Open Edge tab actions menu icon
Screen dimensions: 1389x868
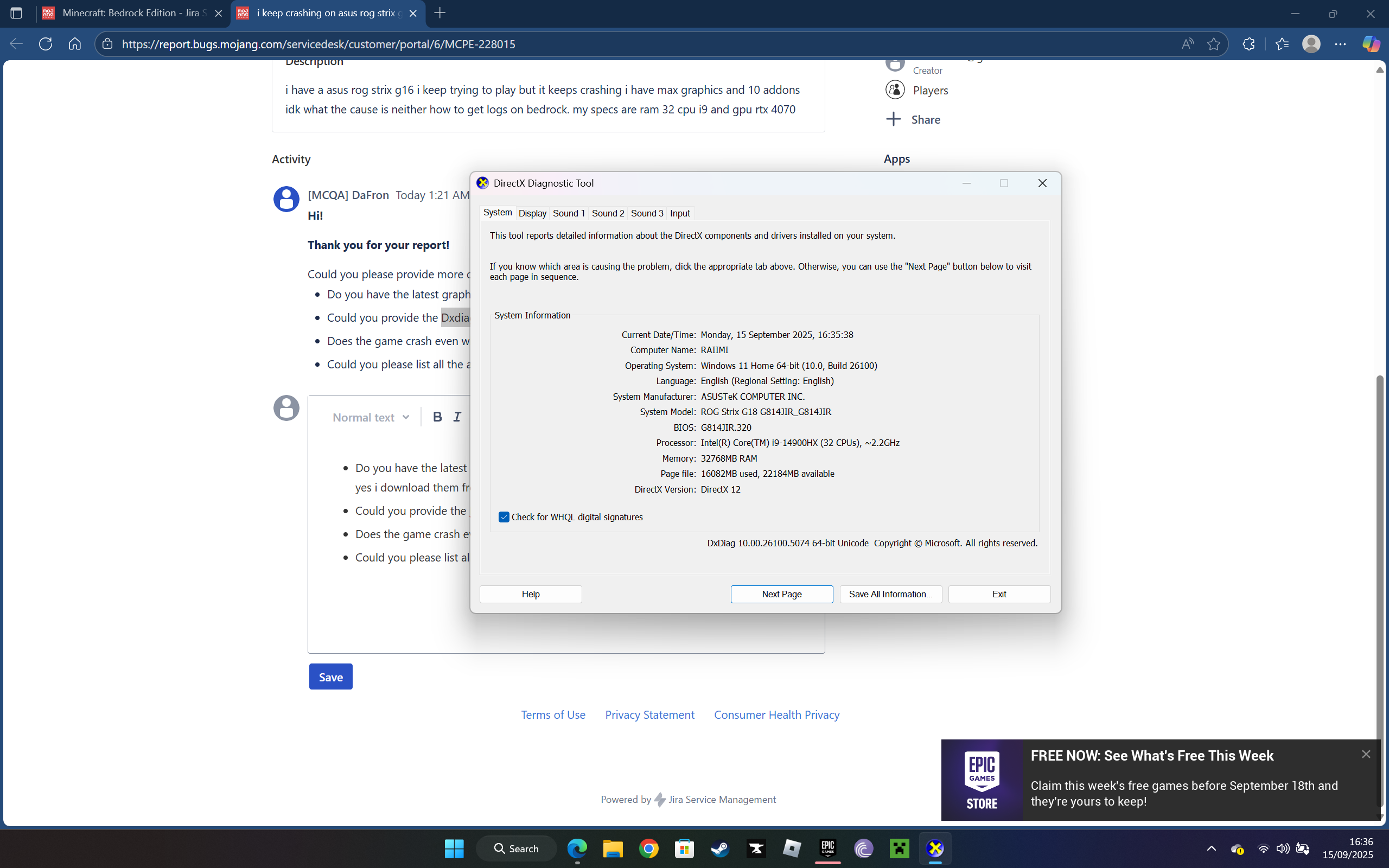pos(16,13)
